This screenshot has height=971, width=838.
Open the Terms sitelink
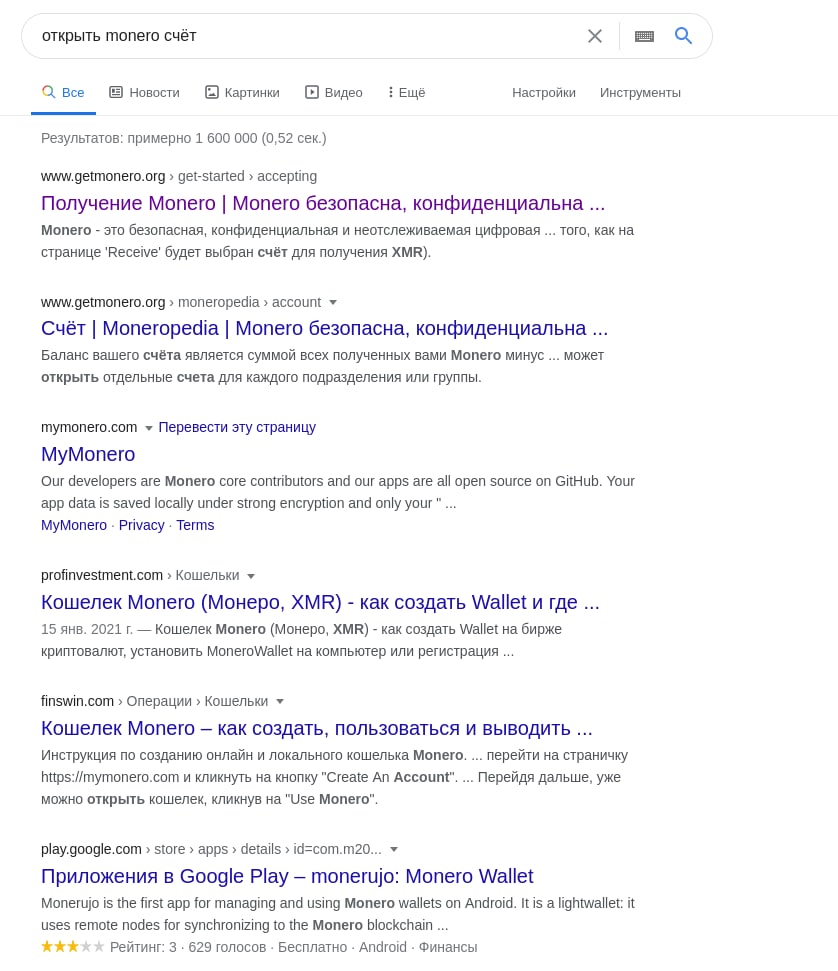click(x=195, y=525)
